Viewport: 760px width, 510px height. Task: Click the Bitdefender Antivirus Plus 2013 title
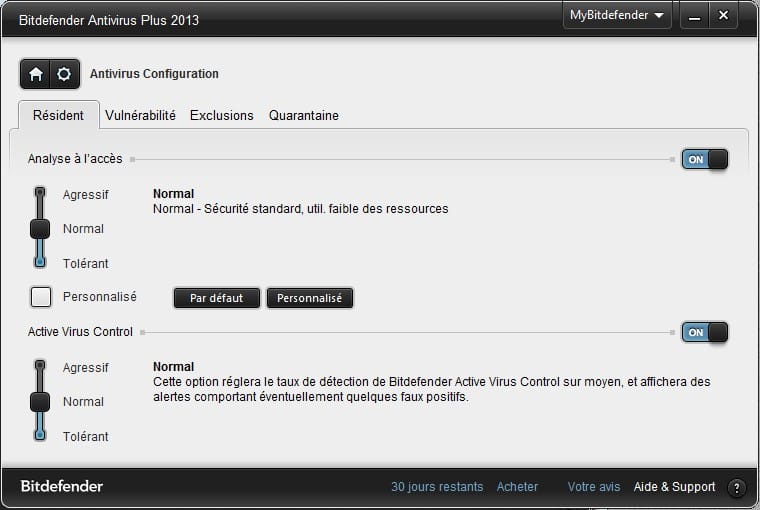[109, 20]
